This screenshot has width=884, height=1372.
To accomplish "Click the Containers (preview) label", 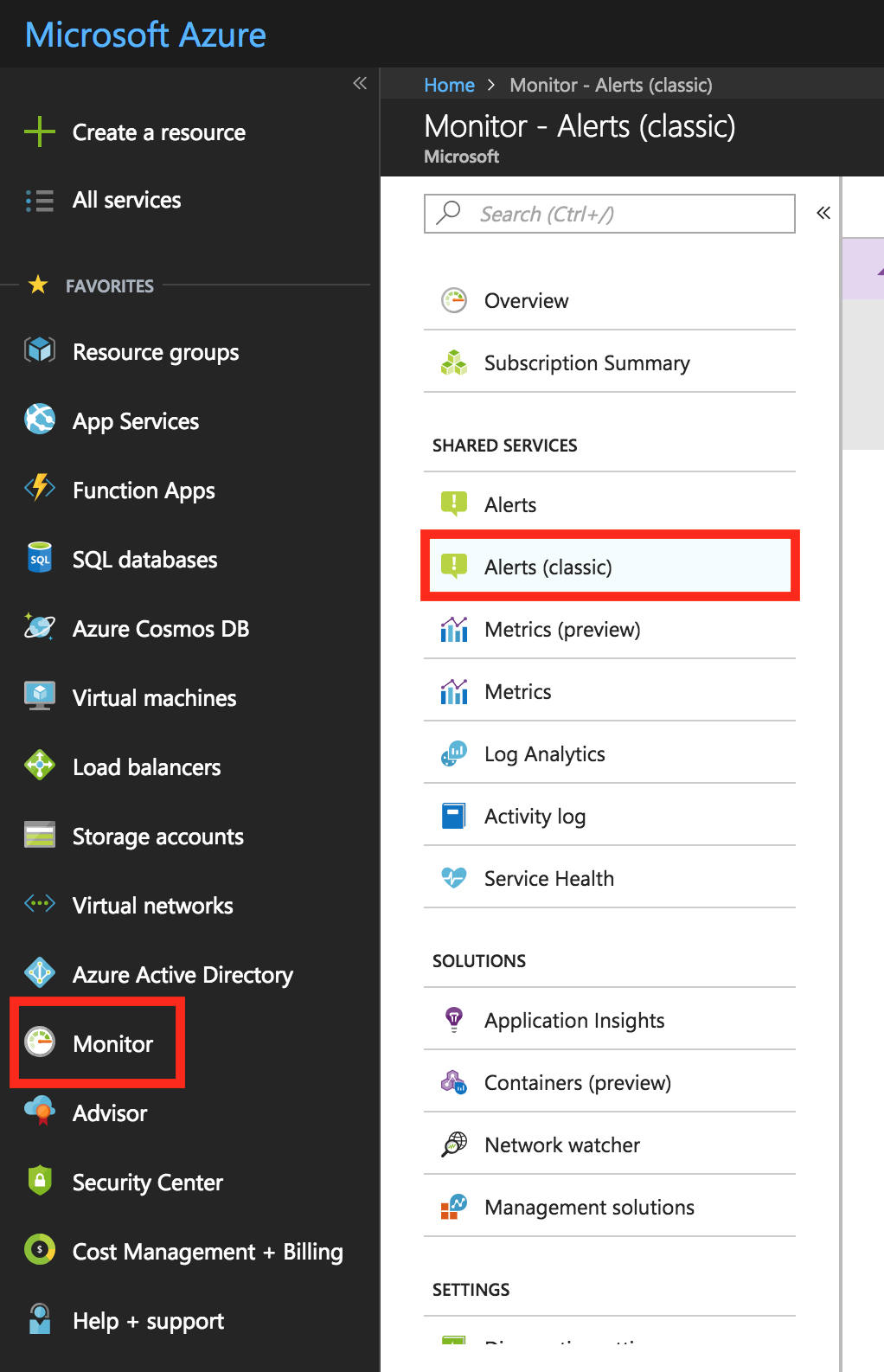I will 578,1083.
